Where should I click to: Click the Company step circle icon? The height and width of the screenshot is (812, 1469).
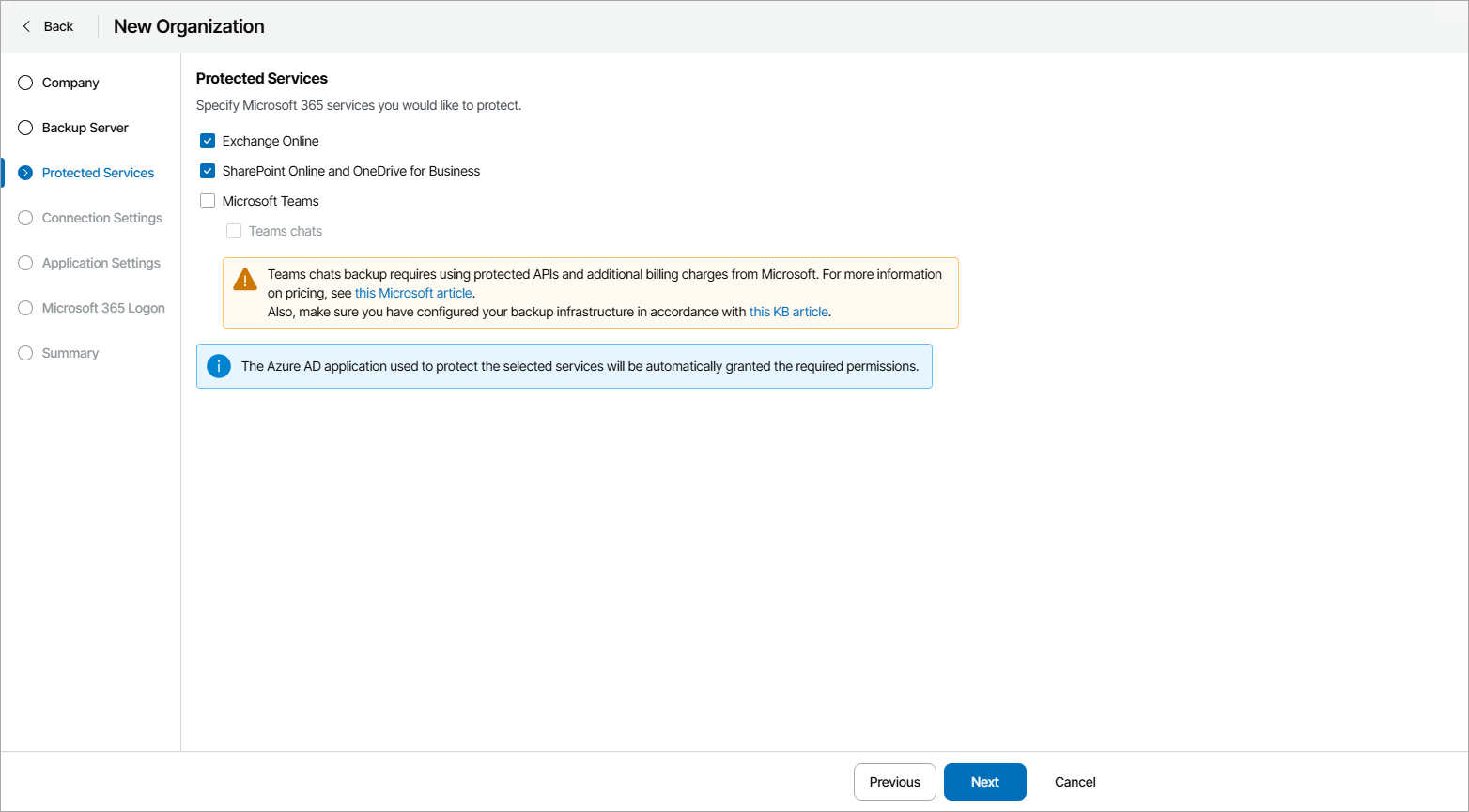[x=24, y=83]
